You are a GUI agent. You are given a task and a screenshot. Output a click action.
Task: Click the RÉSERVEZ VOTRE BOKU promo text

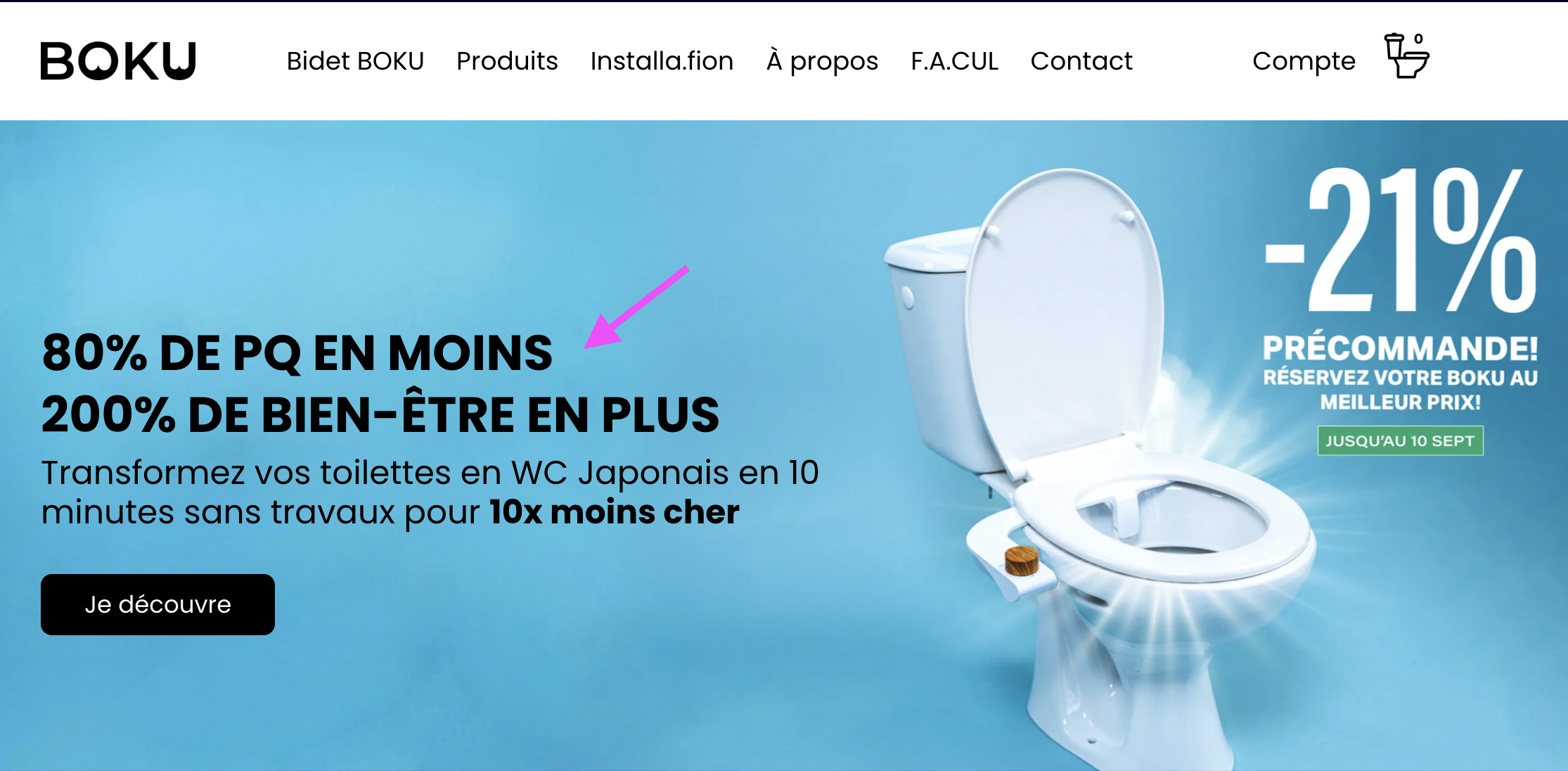click(1400, 390)
